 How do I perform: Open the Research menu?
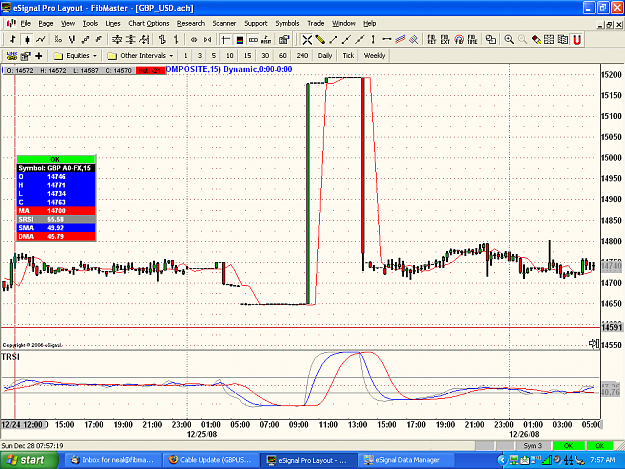pos(191,24)
